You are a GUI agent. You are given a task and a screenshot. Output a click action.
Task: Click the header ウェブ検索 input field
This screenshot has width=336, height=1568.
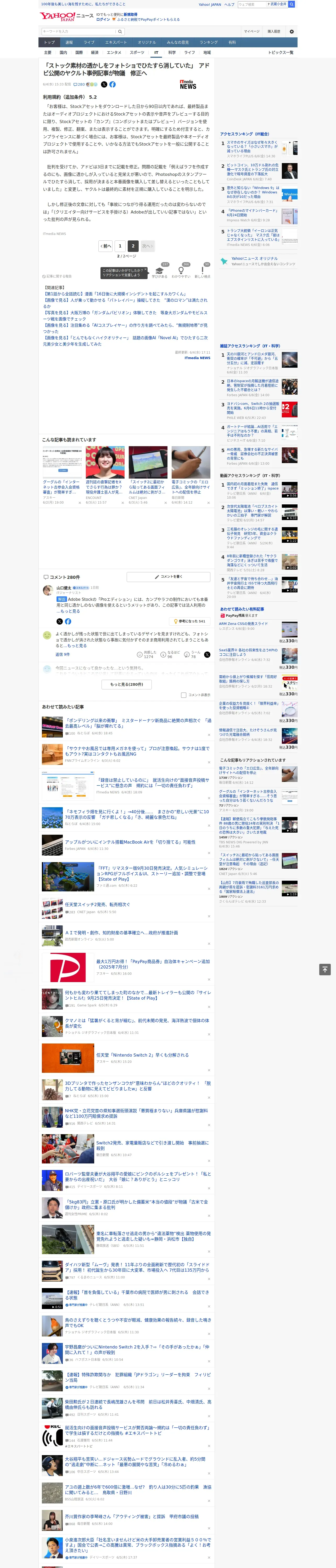pos(251,4)
